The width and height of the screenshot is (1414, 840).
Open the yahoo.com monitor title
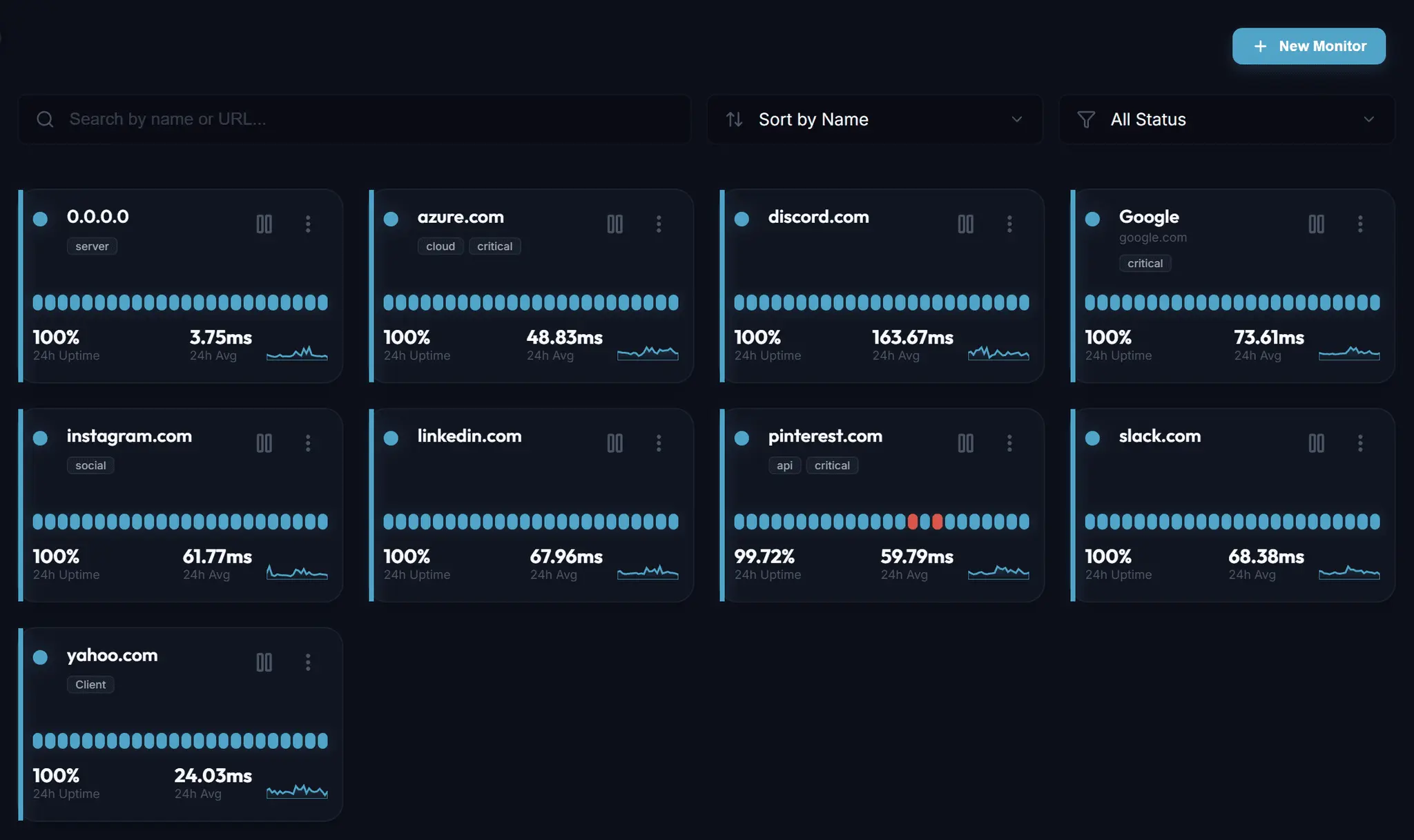(113, 655)
